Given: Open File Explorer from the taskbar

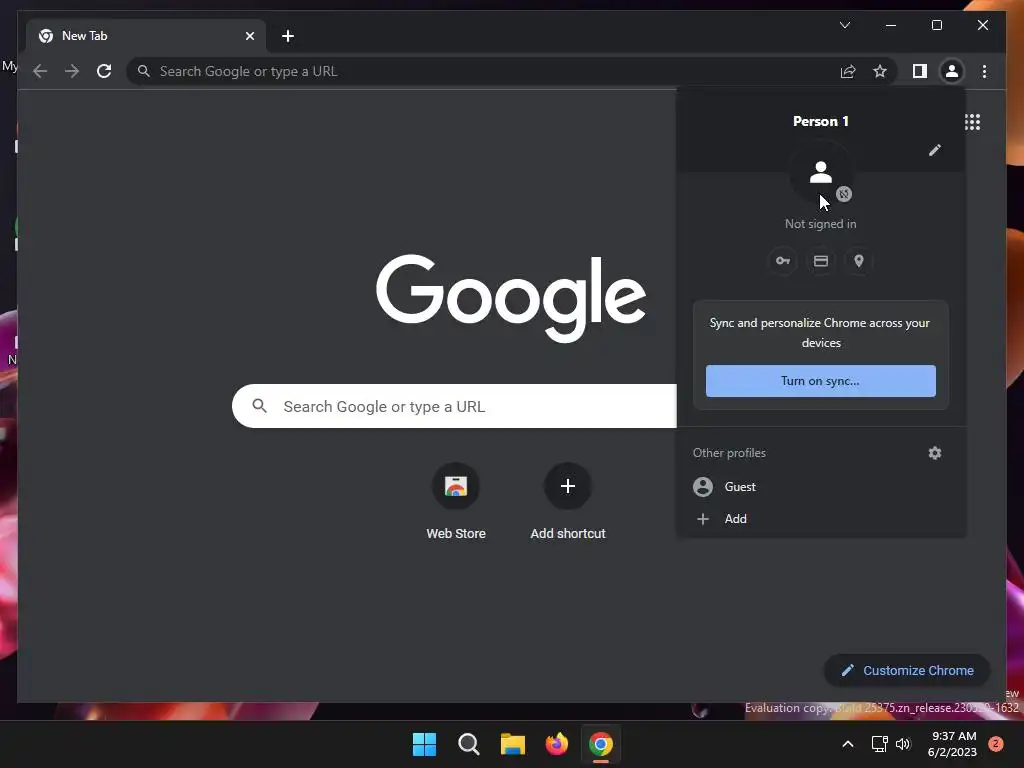Looking at the screenshot, I should tap(513, 744).
